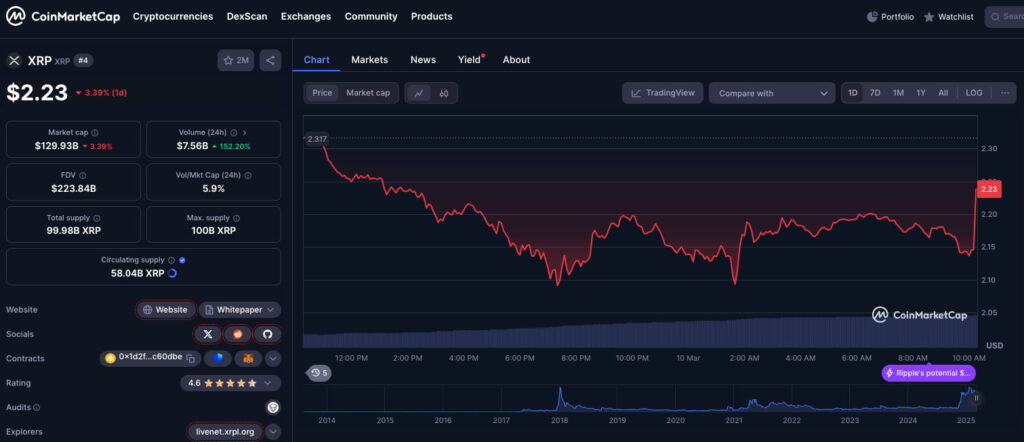Click the Vol/Mkt Cap info icon
The width and height of the screenshot is (1024, 442).
click(x=248, y=176)
